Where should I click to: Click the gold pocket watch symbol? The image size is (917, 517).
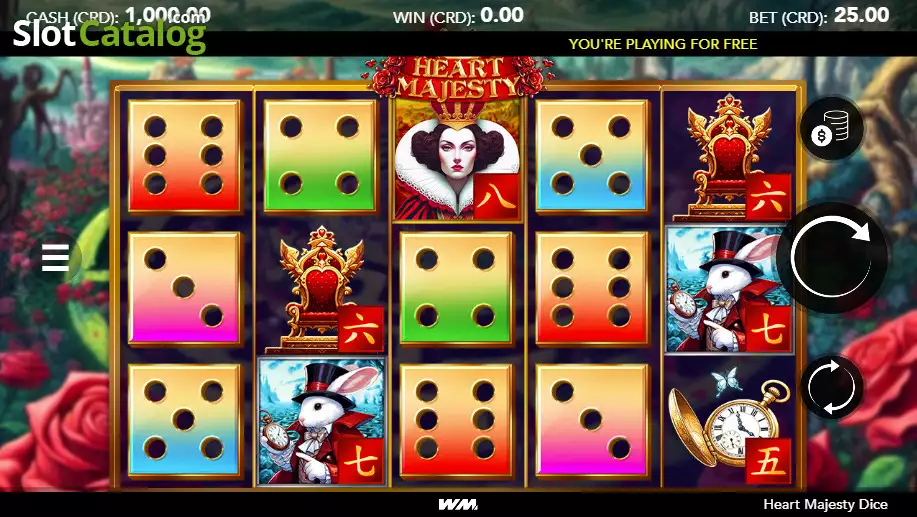tap(729, 422)
